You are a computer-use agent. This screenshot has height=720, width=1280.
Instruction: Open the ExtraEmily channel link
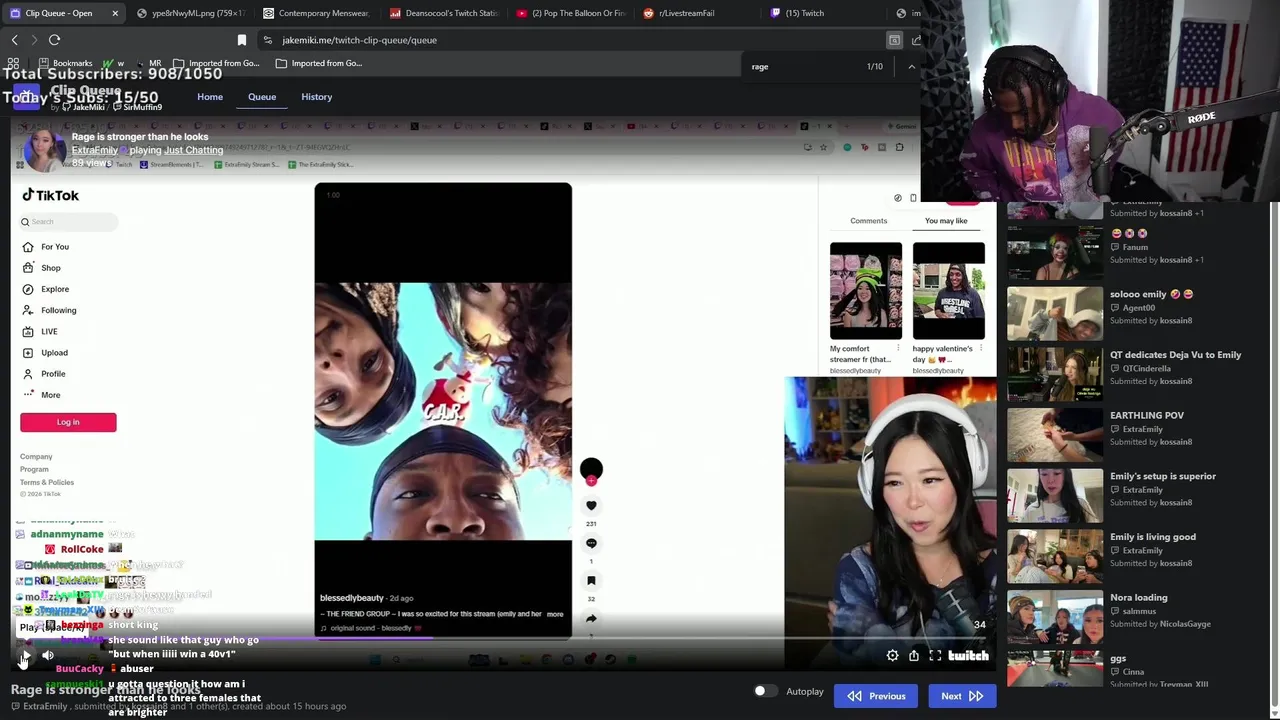tap(94, 150)
